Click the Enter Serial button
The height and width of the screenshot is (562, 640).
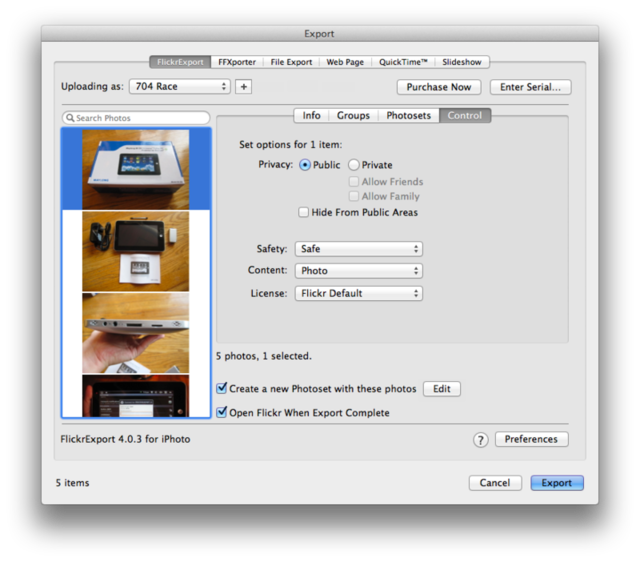pos(530,87)
